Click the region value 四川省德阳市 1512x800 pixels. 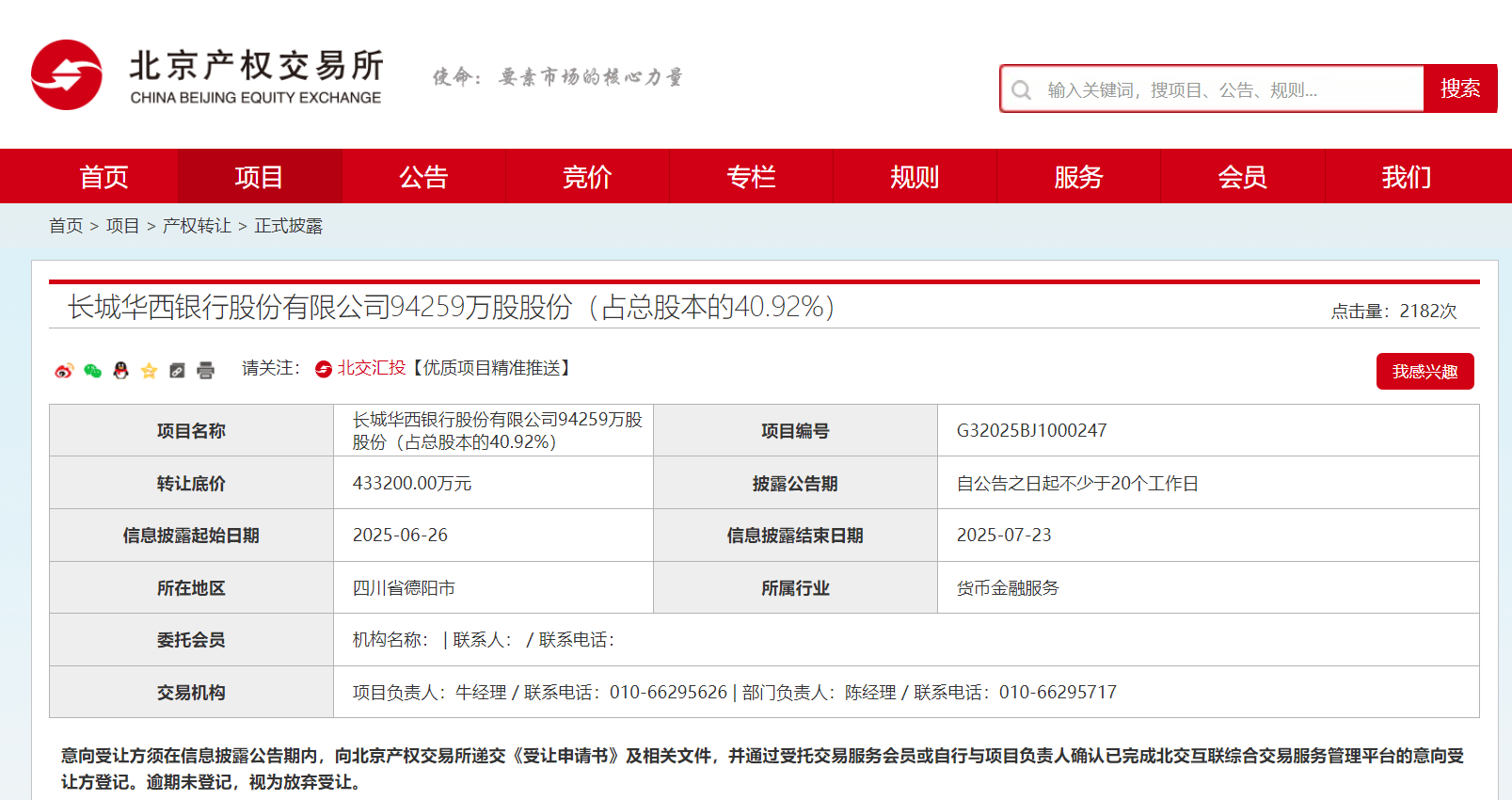pyautogui.click(x=404, y=587)
